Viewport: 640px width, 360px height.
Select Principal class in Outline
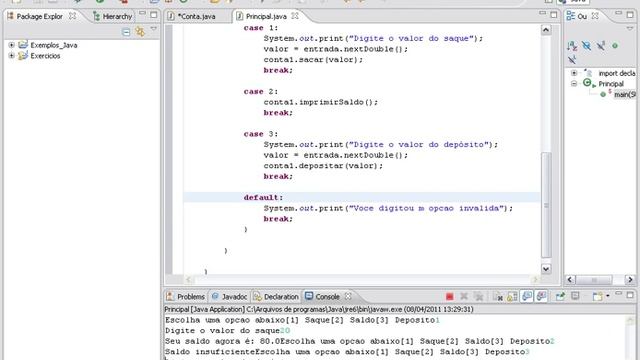[611, 84]
